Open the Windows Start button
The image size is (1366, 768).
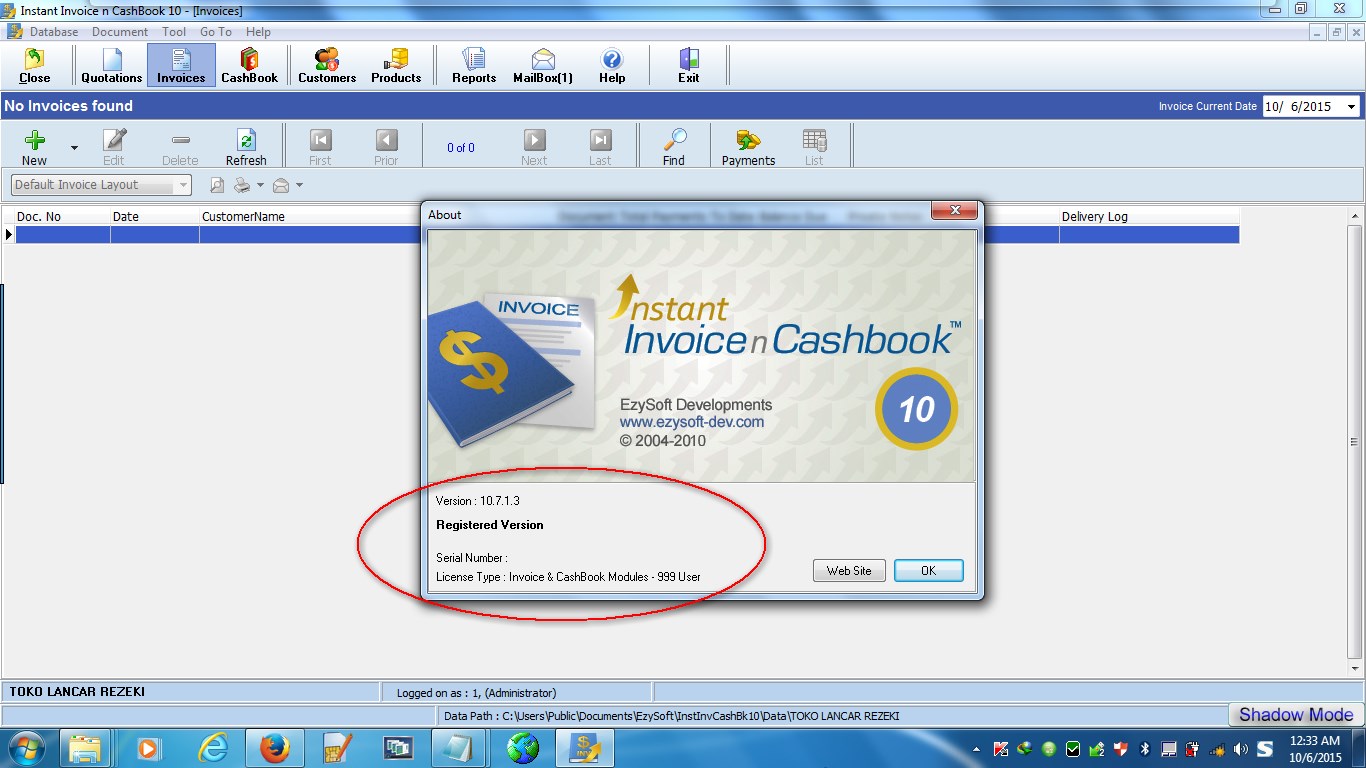(x=27, y=747)
